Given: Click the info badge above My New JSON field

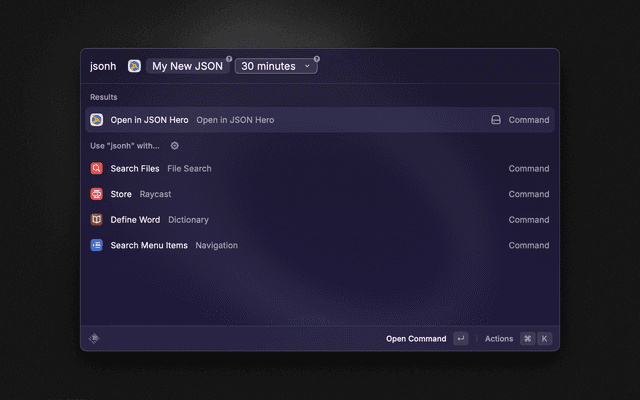Looking at the screenshot, I should [228, 58].
